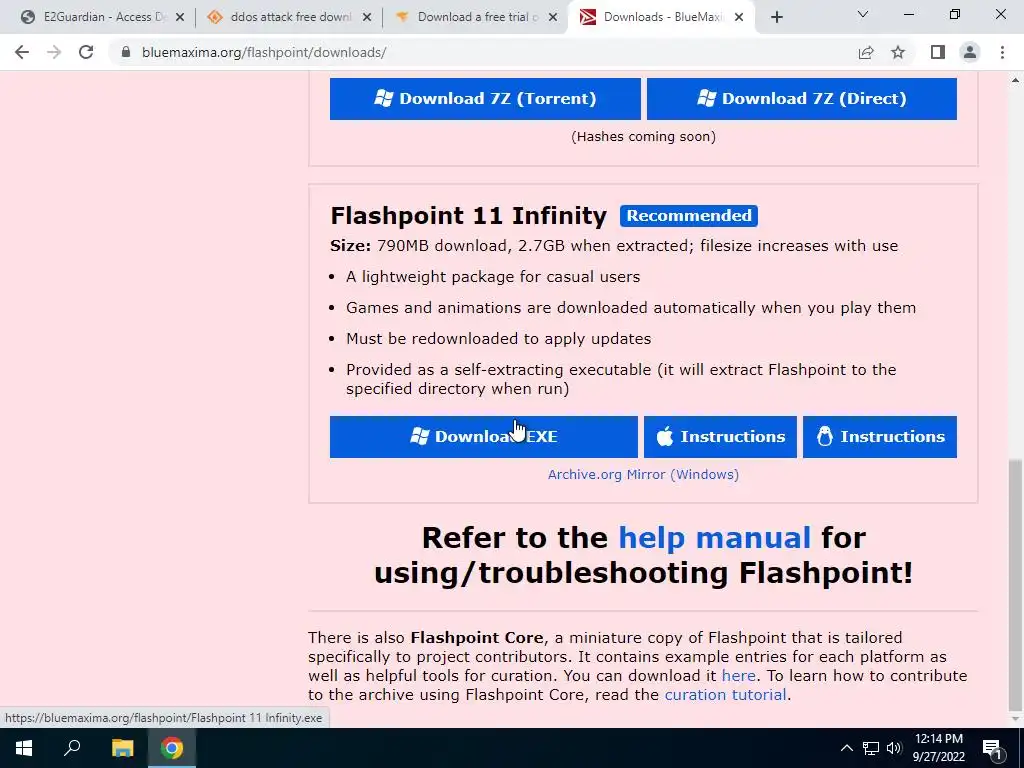Click the Flashpoint 11 Infinity heading

click(468, 216)
